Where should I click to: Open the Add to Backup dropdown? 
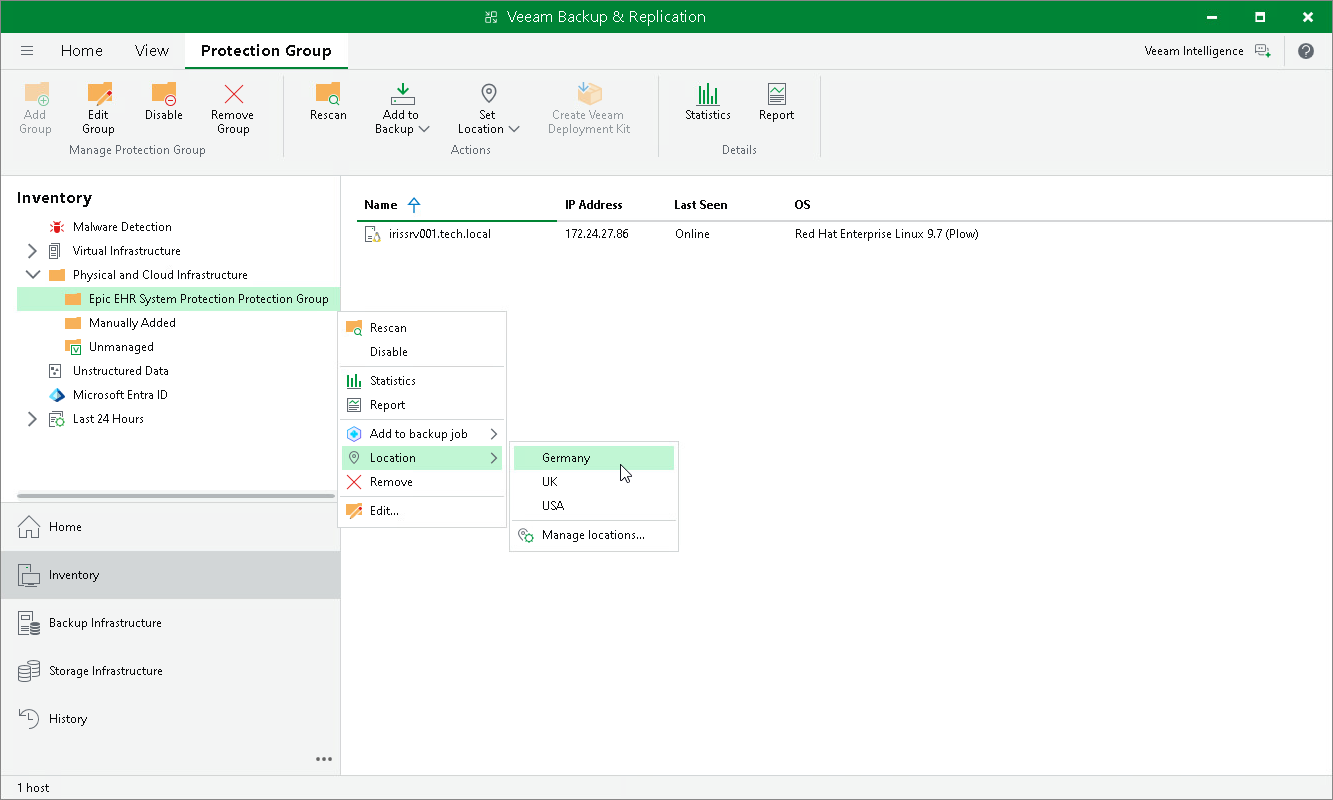(402, 108)
